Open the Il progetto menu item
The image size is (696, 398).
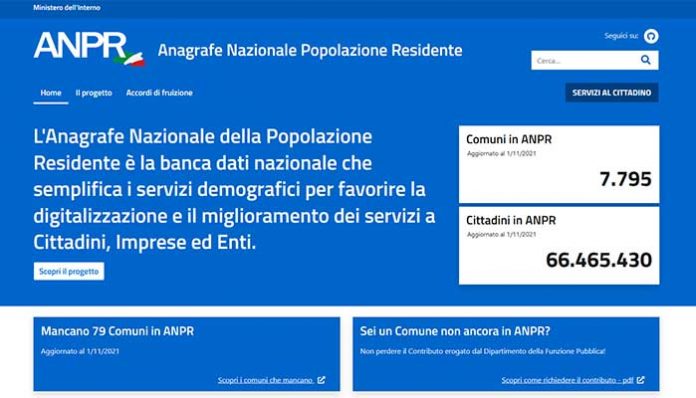[94, 93]
